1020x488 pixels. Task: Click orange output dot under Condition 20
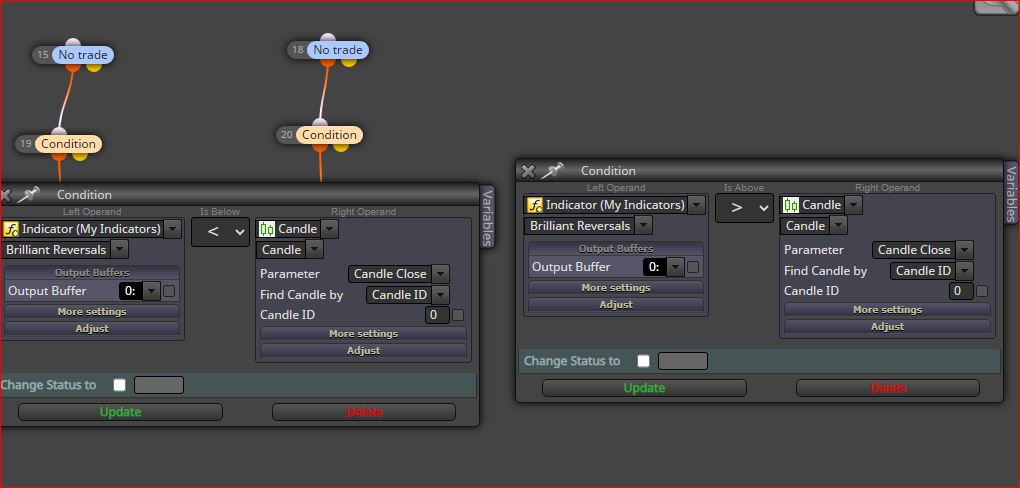click(x=319, y=146)
